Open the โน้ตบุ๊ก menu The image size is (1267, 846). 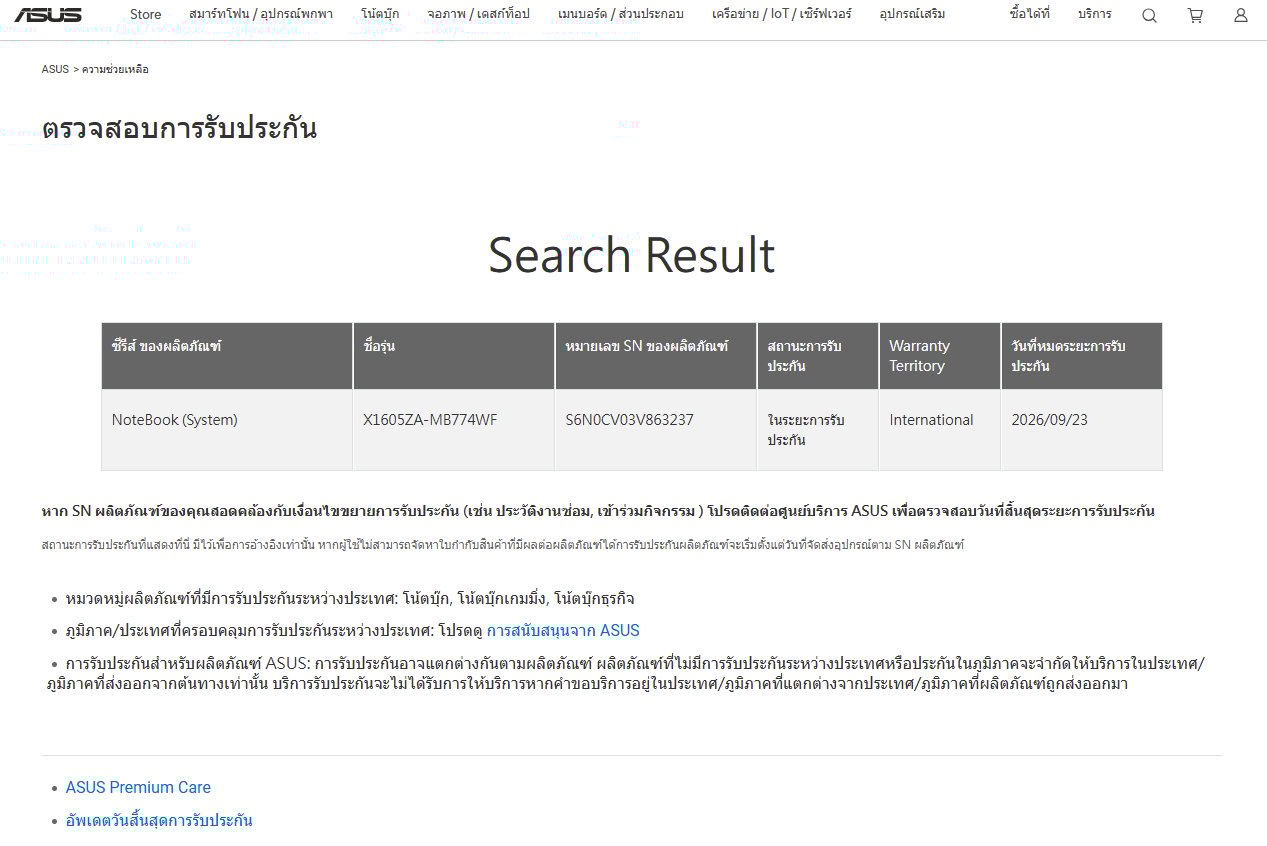[x=380, y=14]
